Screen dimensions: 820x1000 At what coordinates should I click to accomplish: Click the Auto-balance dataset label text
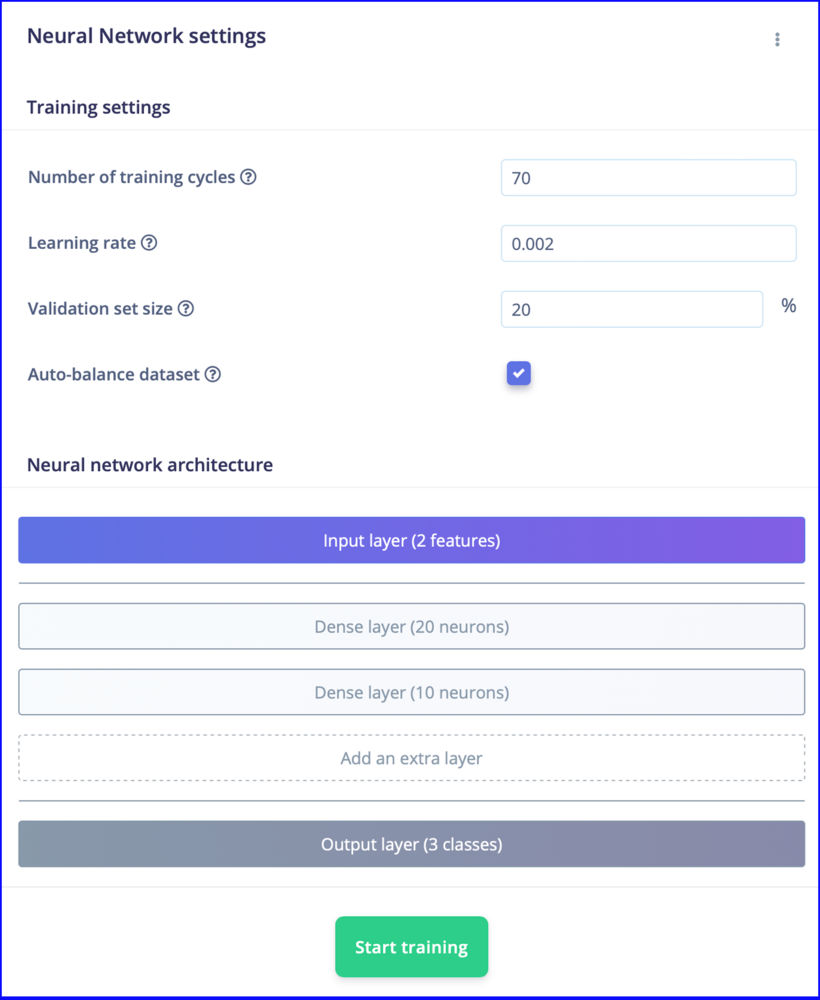(x=113, y=374)
